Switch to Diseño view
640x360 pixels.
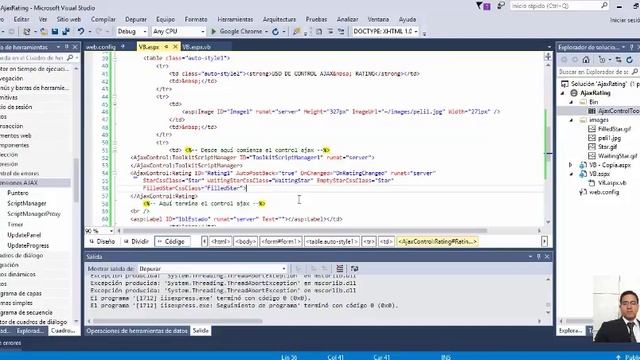102,242
